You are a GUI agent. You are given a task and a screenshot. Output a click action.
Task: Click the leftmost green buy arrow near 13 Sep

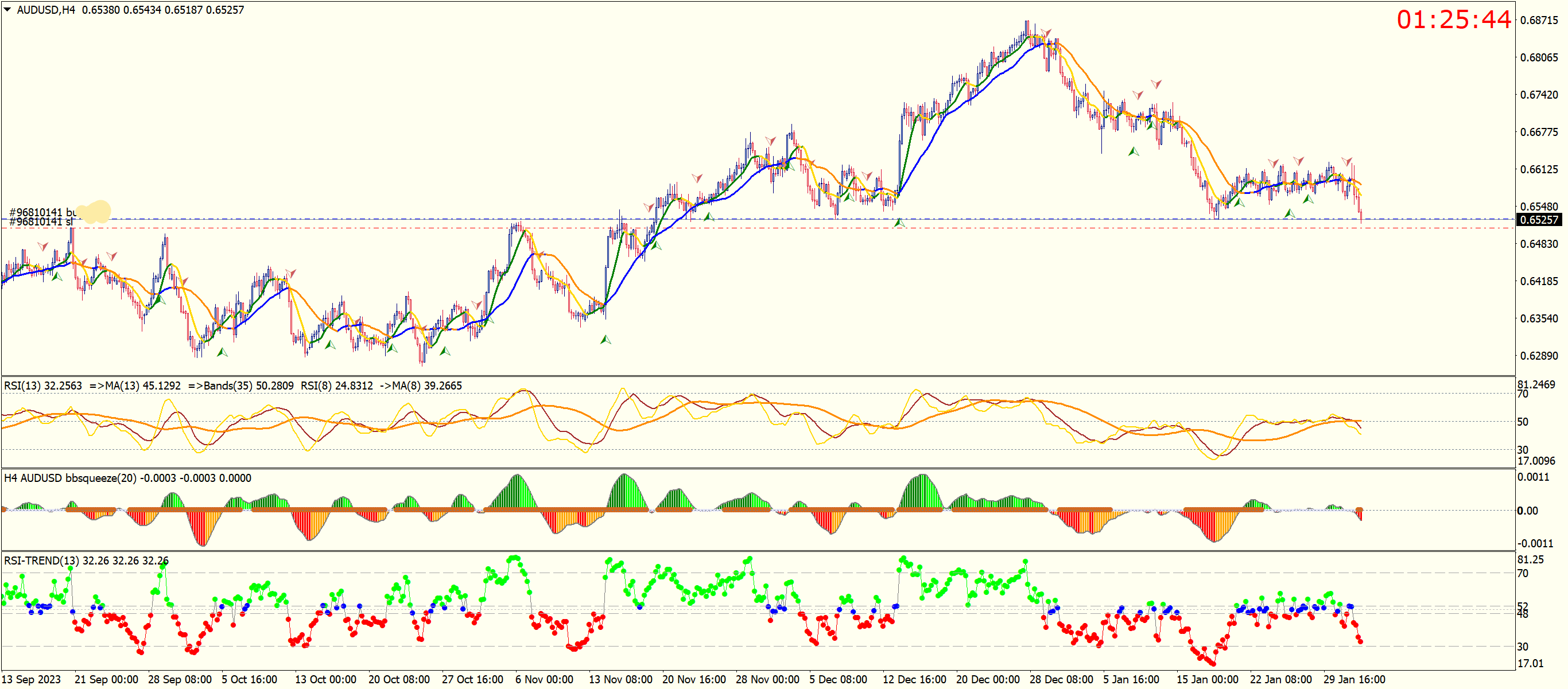(x=57, y=277)
